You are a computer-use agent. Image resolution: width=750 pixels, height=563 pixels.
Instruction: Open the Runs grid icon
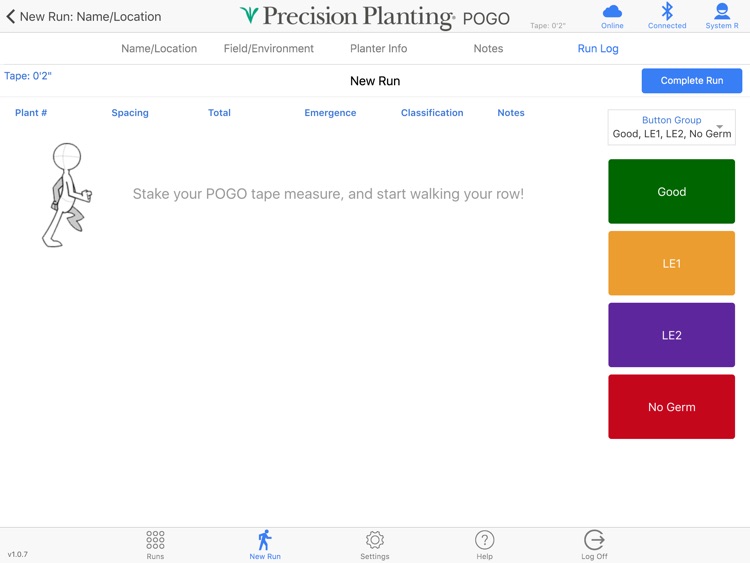coord(155,545)
